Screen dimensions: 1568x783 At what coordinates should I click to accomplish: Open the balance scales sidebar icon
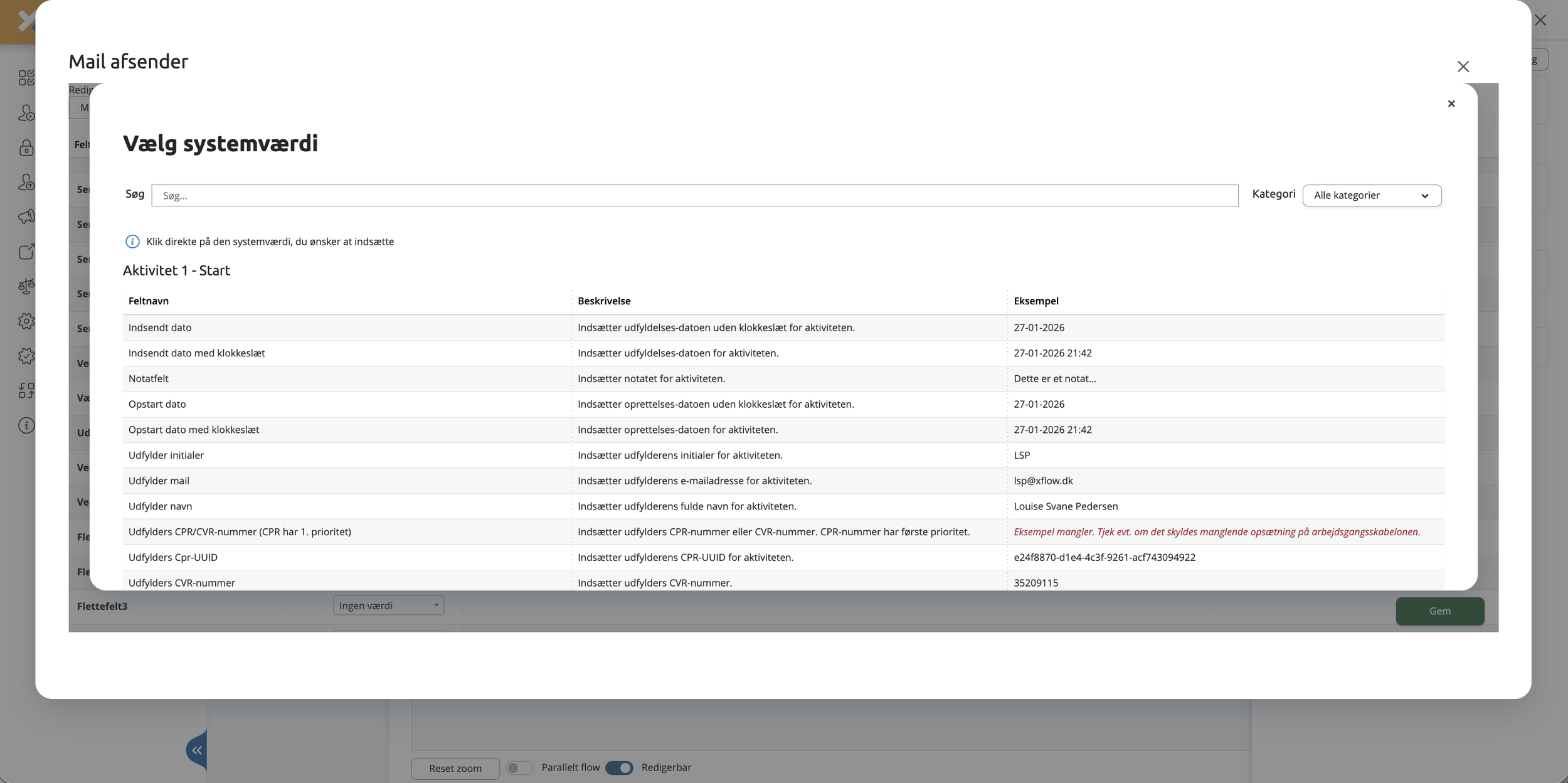[26, 287]
